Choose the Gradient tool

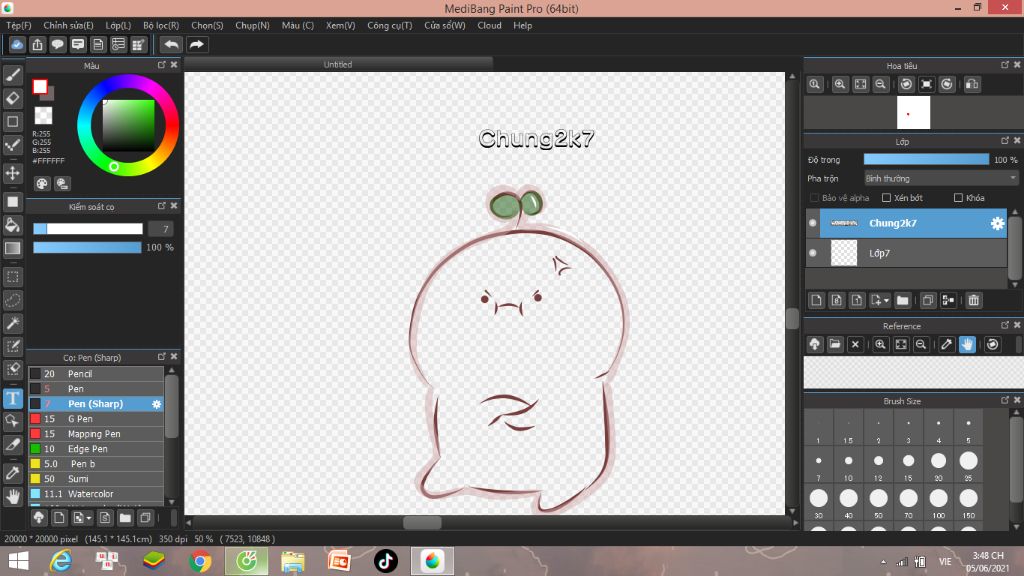coord(12,248)
